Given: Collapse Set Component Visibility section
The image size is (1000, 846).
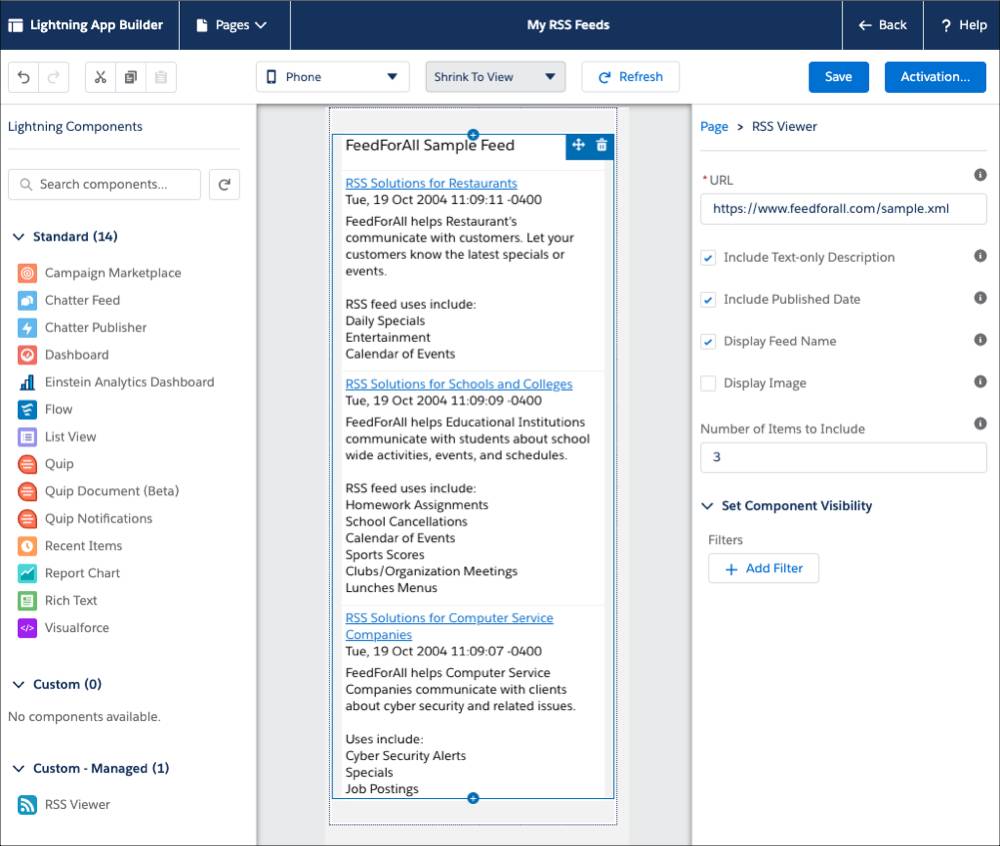Looking at the screenshot, I should [x=707, y=506].
